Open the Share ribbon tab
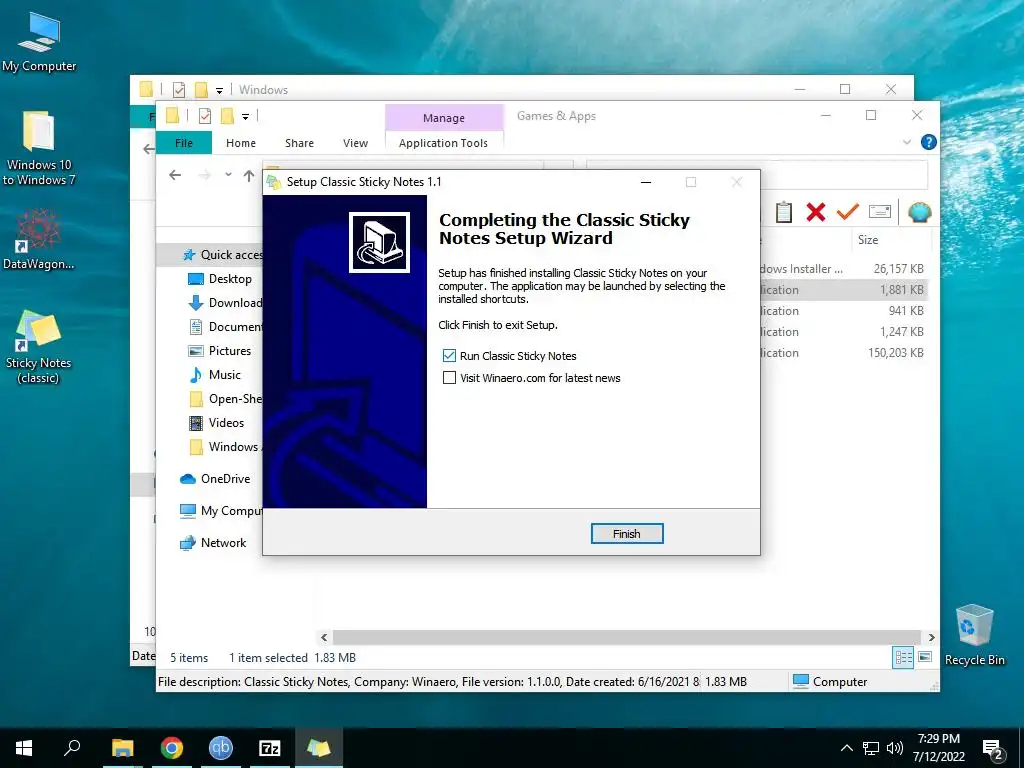The height and width of the screenshot is (768, 1024). coord(299,143)
